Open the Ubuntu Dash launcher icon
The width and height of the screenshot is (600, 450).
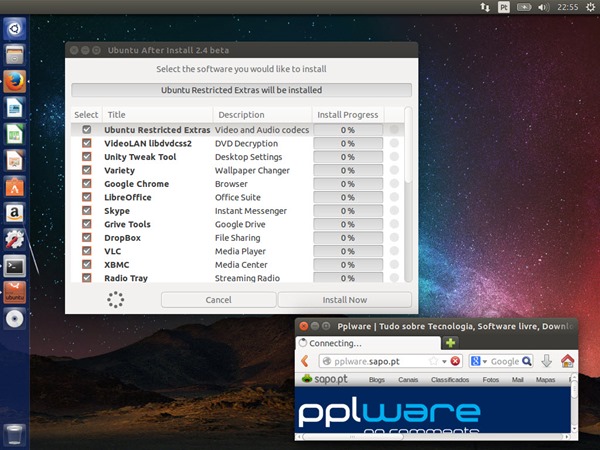point(15,29)
